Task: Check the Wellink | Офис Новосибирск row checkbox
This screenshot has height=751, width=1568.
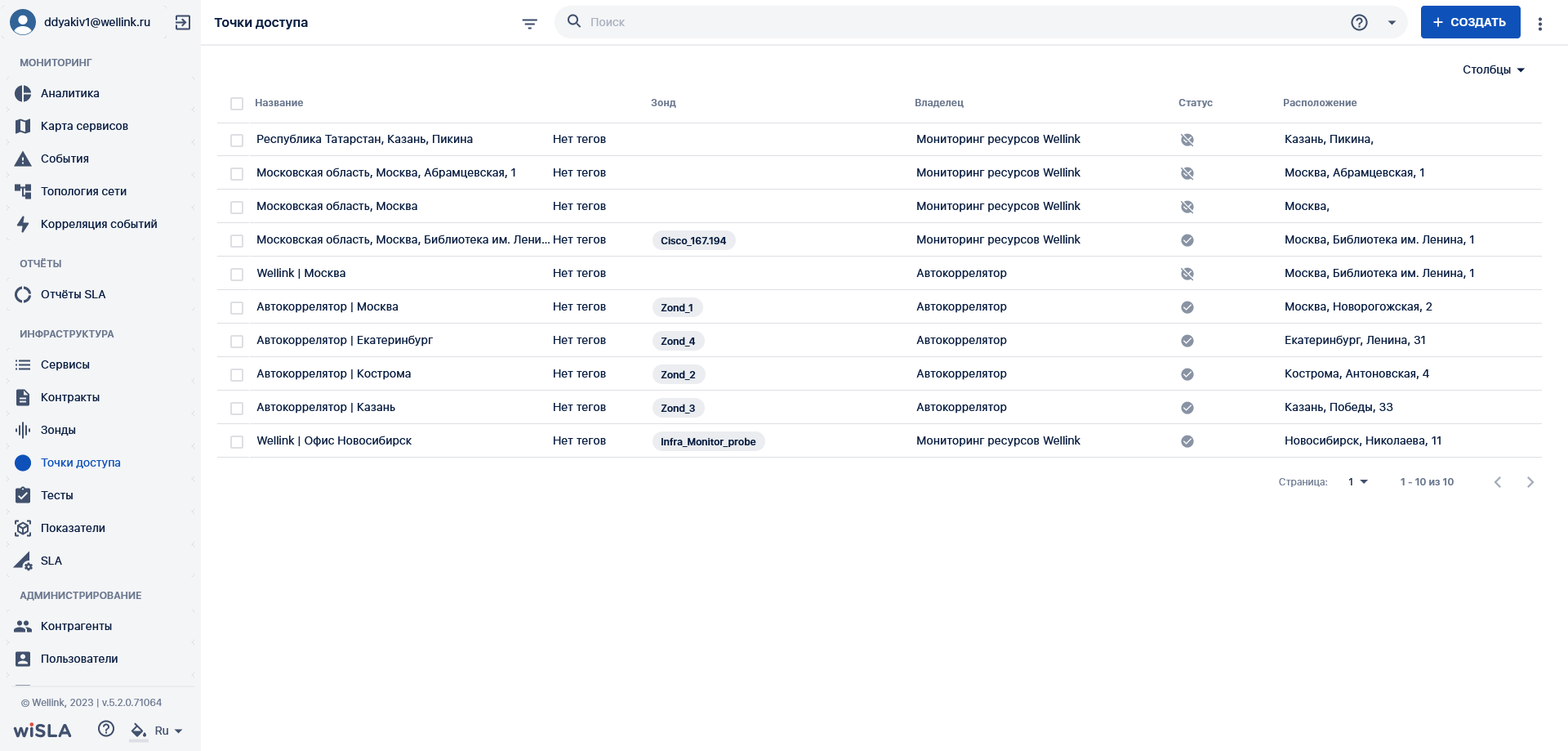Action: (x=237, y=442)
